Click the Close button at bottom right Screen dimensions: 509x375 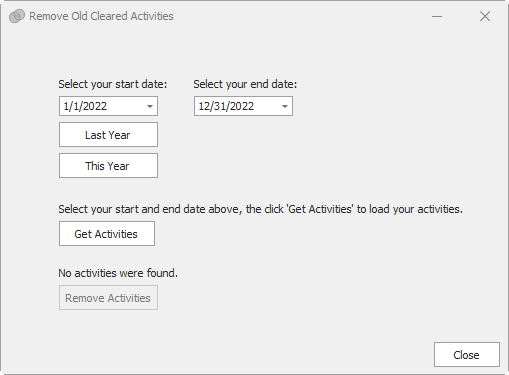tap(467, 355)
